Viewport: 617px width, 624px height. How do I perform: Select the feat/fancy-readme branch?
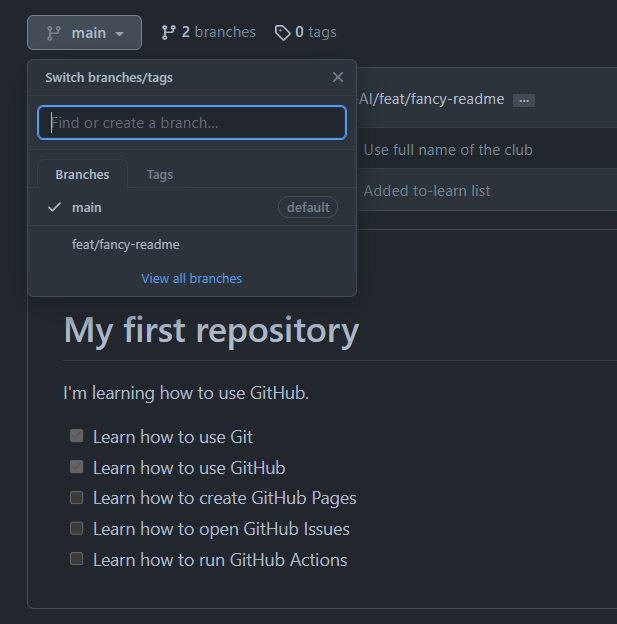192,244
